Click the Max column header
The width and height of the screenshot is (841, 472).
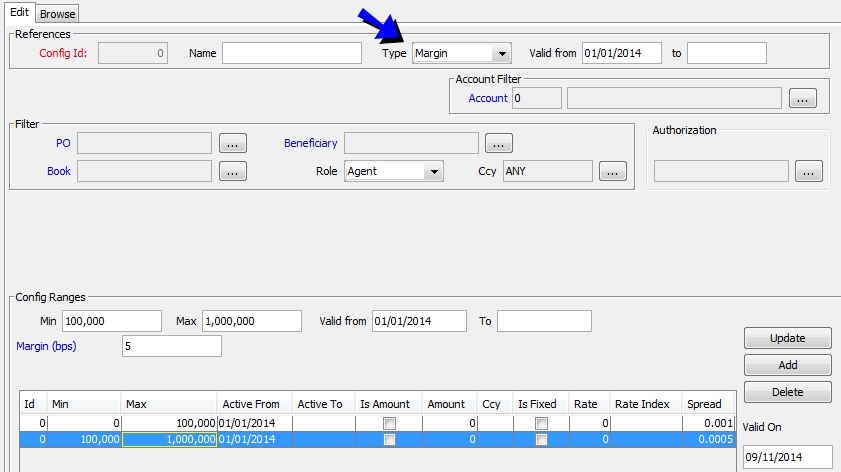coord(169,404)
